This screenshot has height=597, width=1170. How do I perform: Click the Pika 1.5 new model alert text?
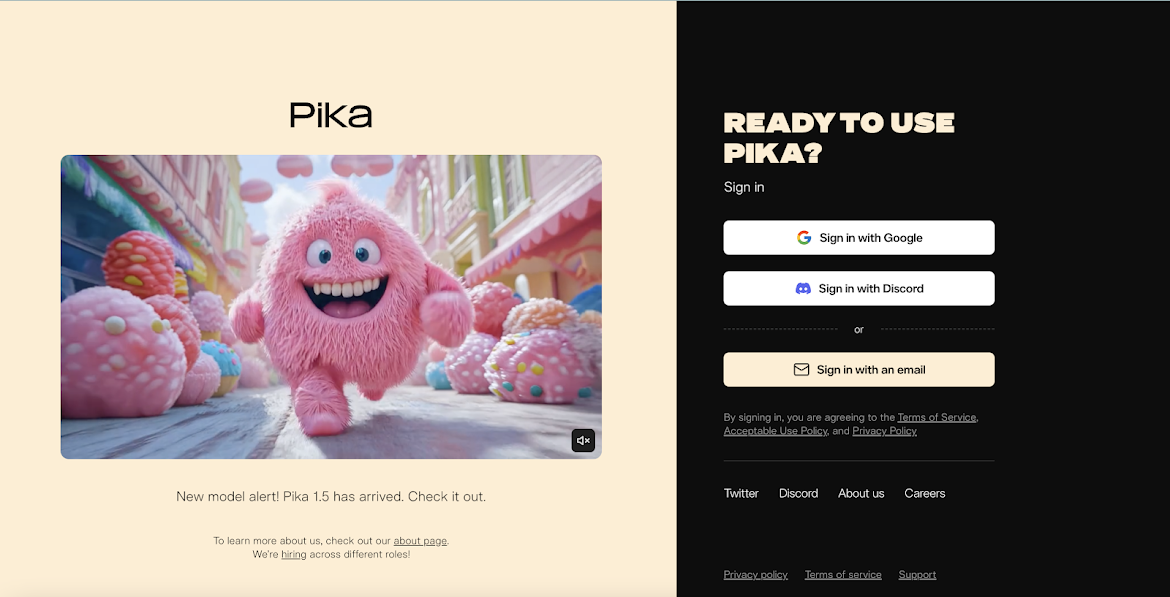coord(331,496)
